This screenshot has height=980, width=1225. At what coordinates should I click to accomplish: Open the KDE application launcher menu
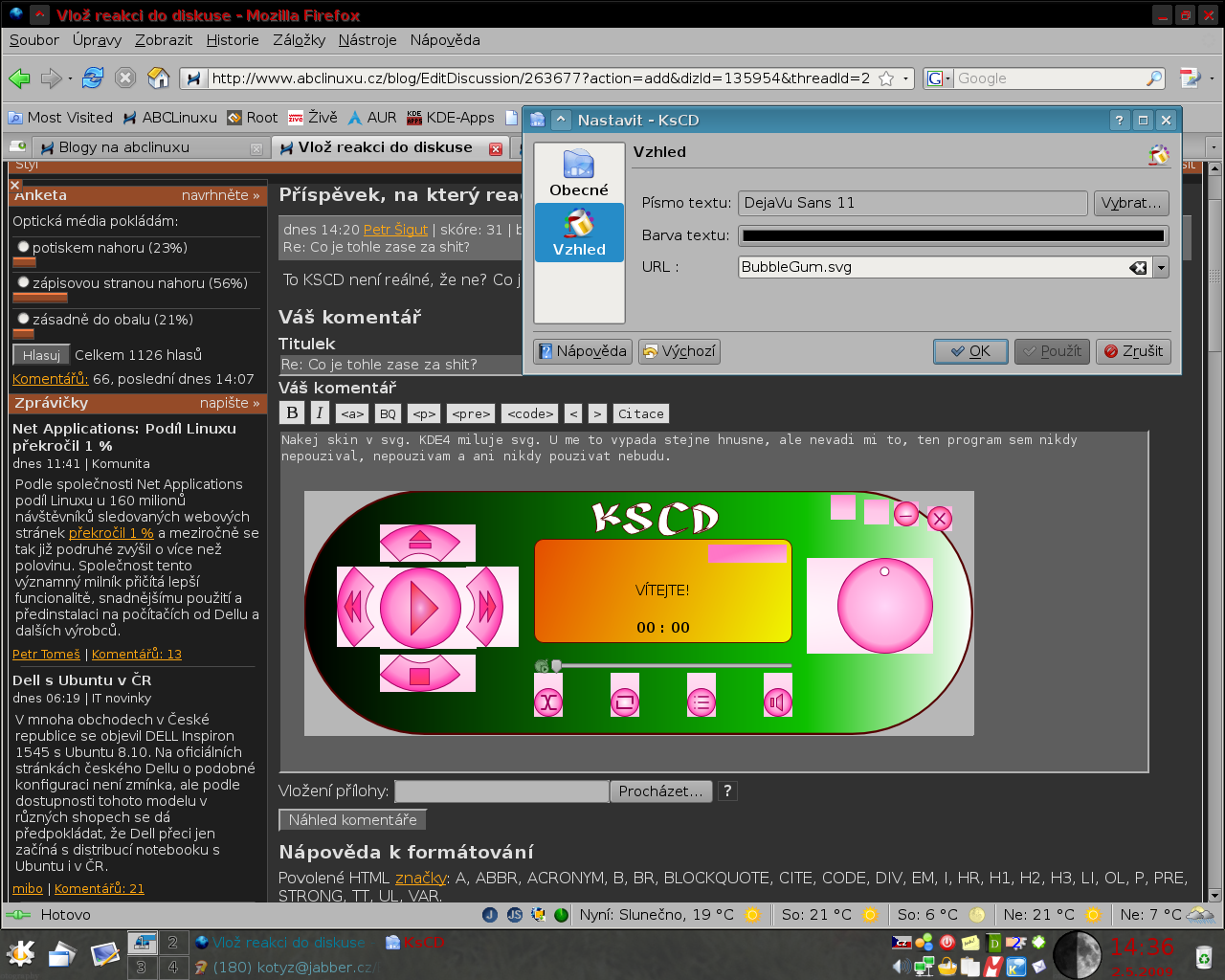(x=20, y=953)
